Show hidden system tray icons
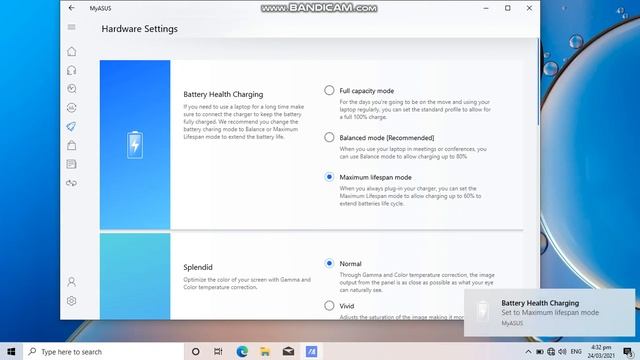 528,351
